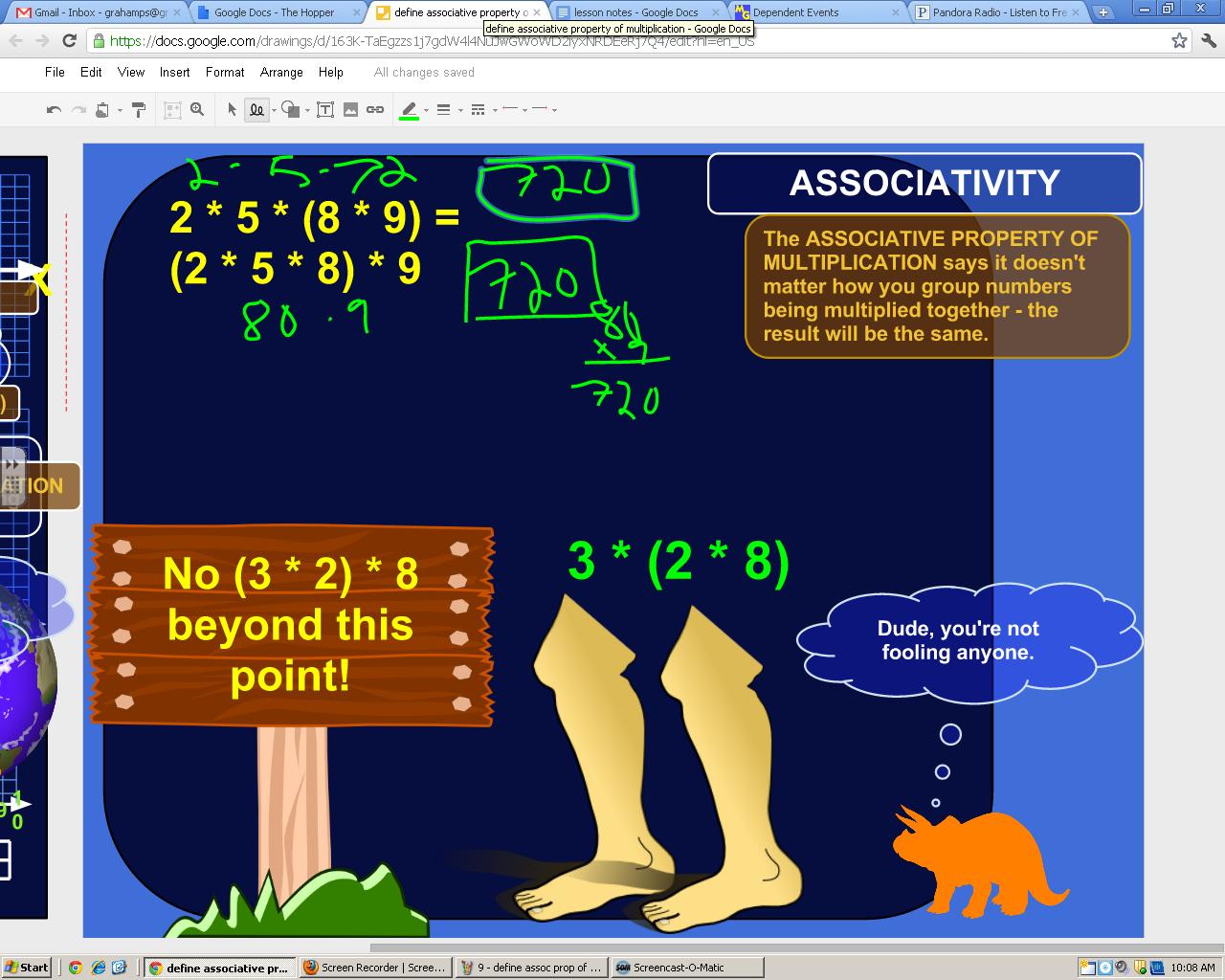
Task: Activate the Scribble line tool
Action: coord(256,110)
